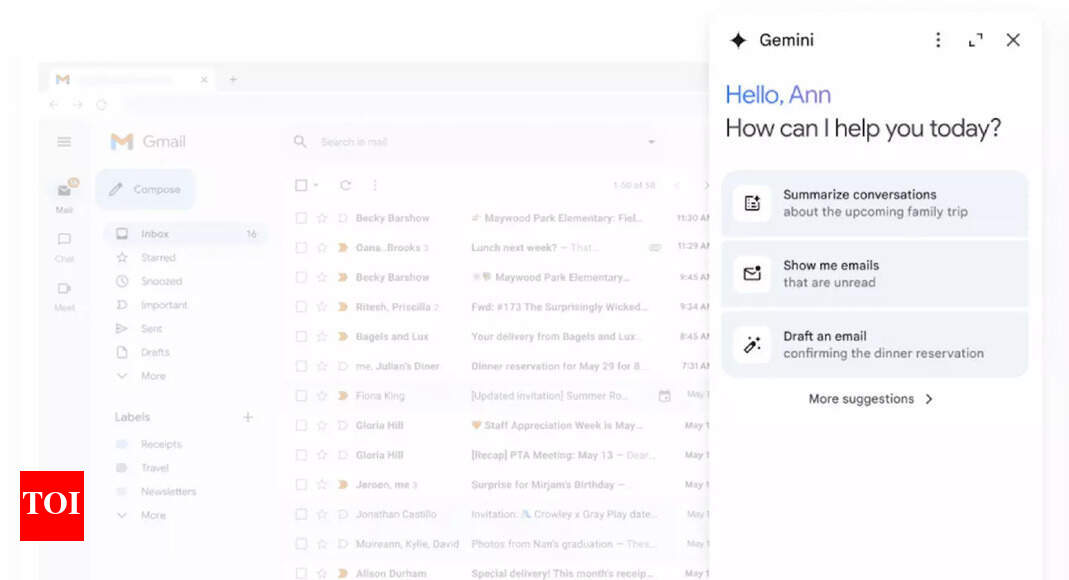1069x580 pixels.
Task: Go back in the browser
Action: tap(54, 105)
